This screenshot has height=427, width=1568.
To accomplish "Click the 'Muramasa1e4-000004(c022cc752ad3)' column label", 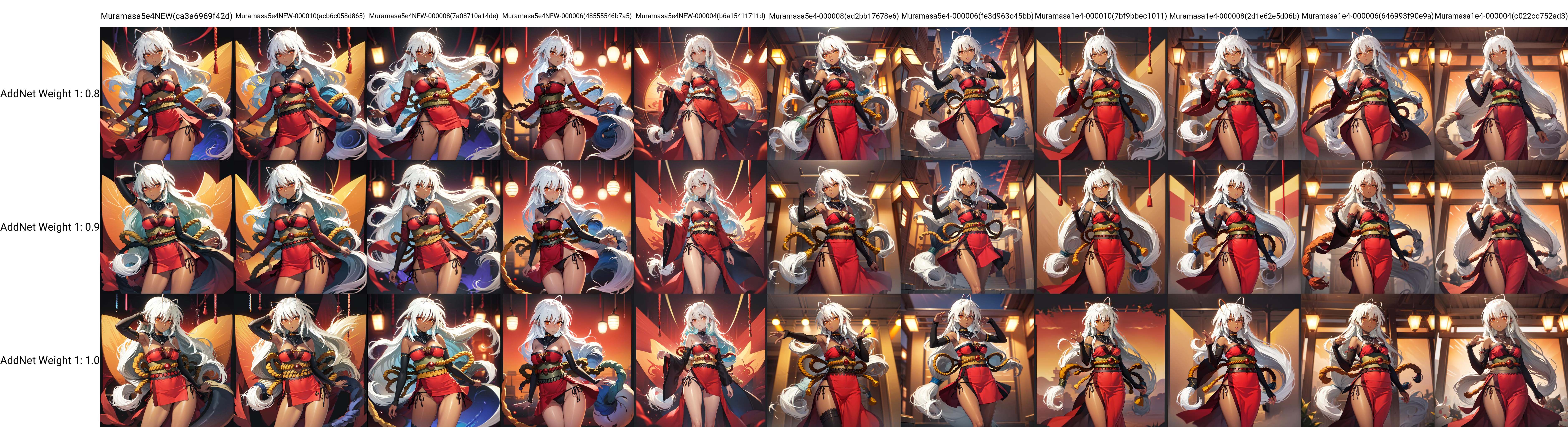I will pyautogui.click(x=1501, y=16).
